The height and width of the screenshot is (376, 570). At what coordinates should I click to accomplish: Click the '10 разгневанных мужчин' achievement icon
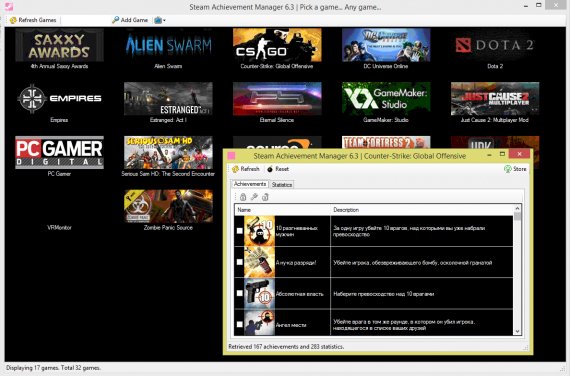pyautogui.click(x=259, y=231)
